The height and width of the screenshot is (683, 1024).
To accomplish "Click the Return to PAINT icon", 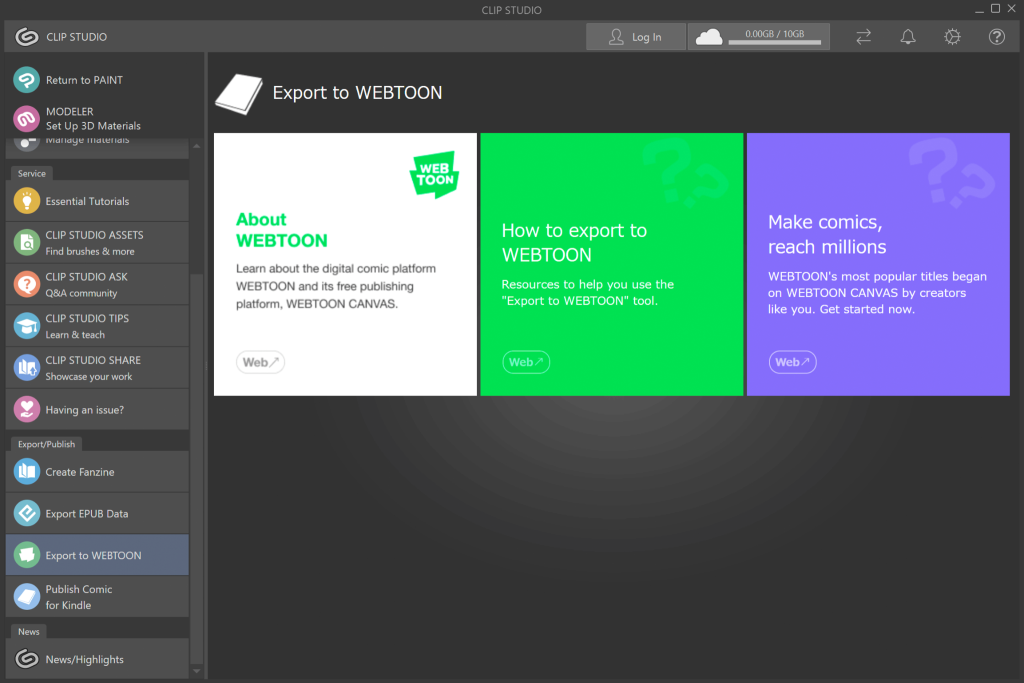I will click(x=27, y=80).
